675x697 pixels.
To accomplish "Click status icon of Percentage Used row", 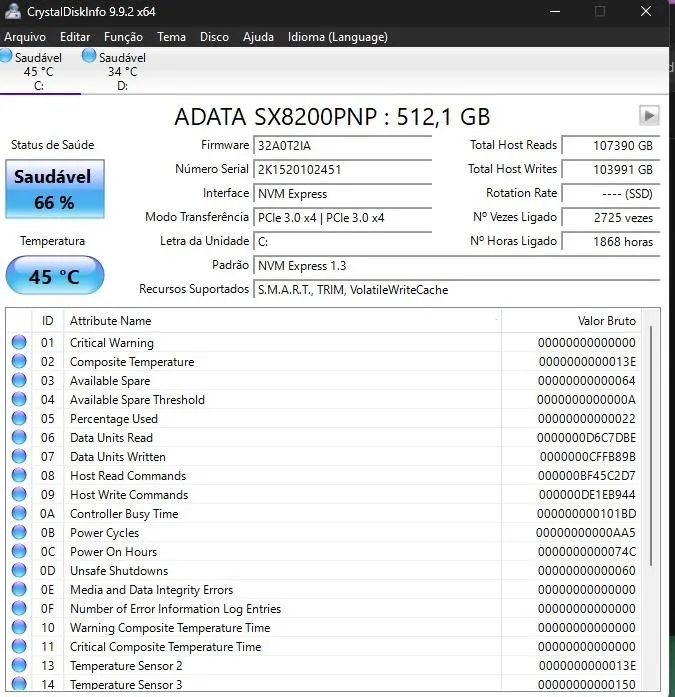I will click(19, 418).
